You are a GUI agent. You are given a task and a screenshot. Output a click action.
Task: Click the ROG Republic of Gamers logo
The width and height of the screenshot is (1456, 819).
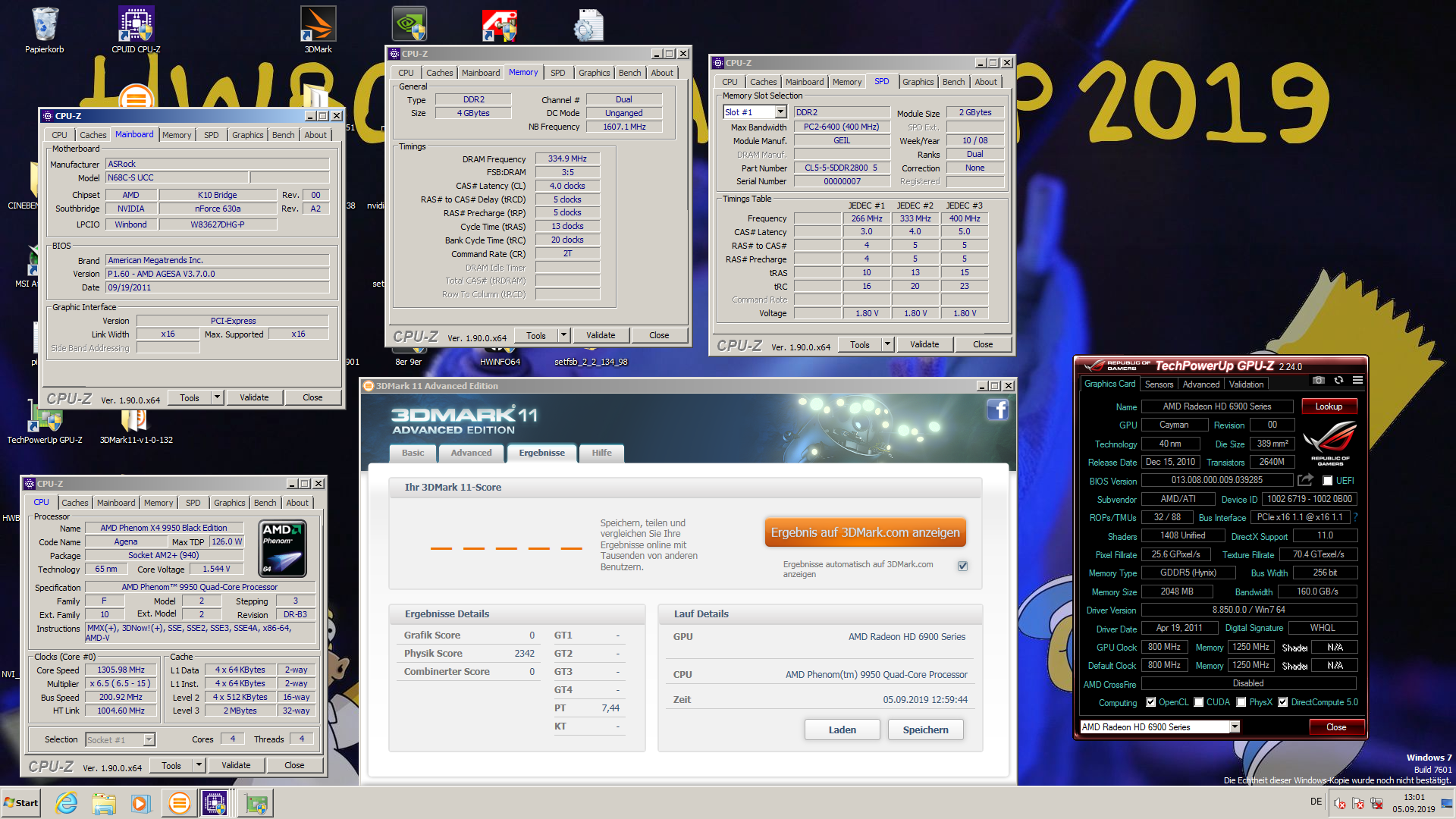click(1330, 444)
